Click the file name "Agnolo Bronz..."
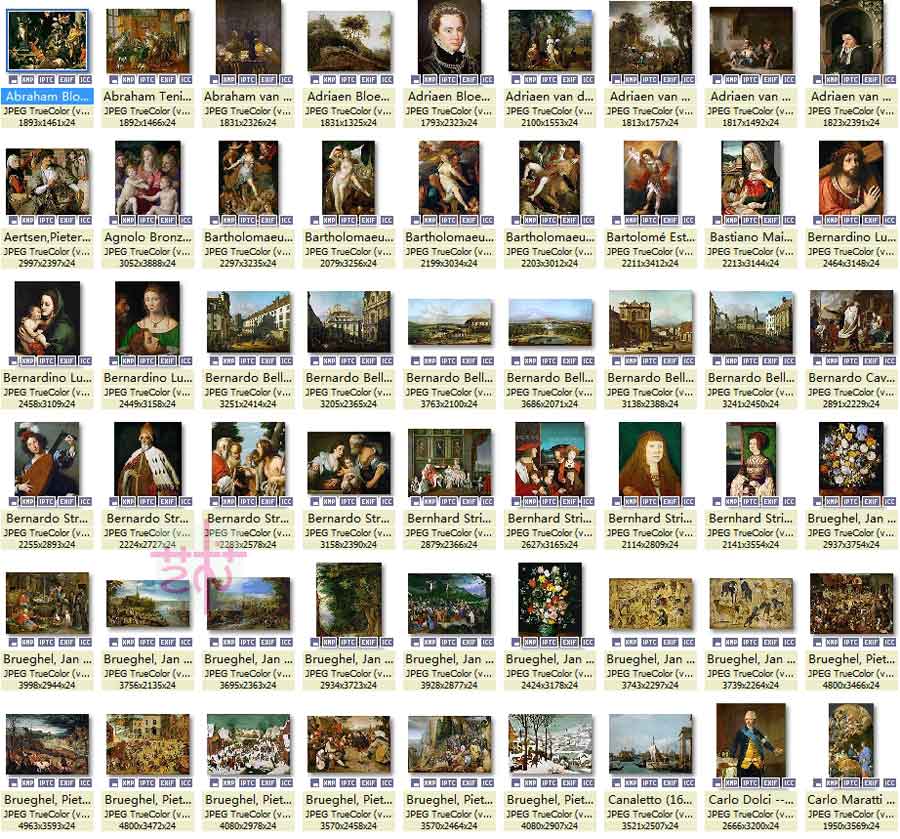900x839 pixels. coord(148,237)
